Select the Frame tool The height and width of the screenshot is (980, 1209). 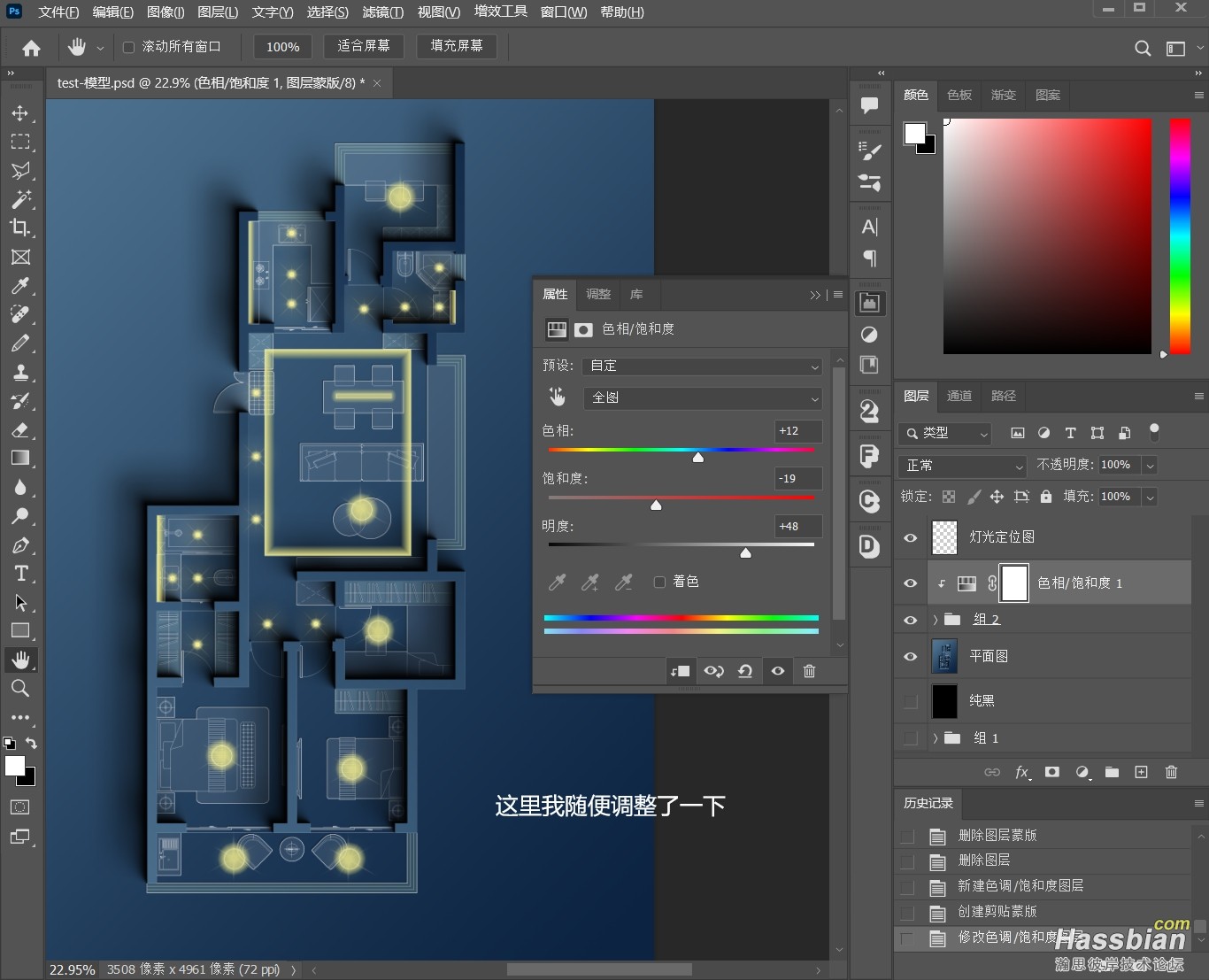[x=20, y=257]
